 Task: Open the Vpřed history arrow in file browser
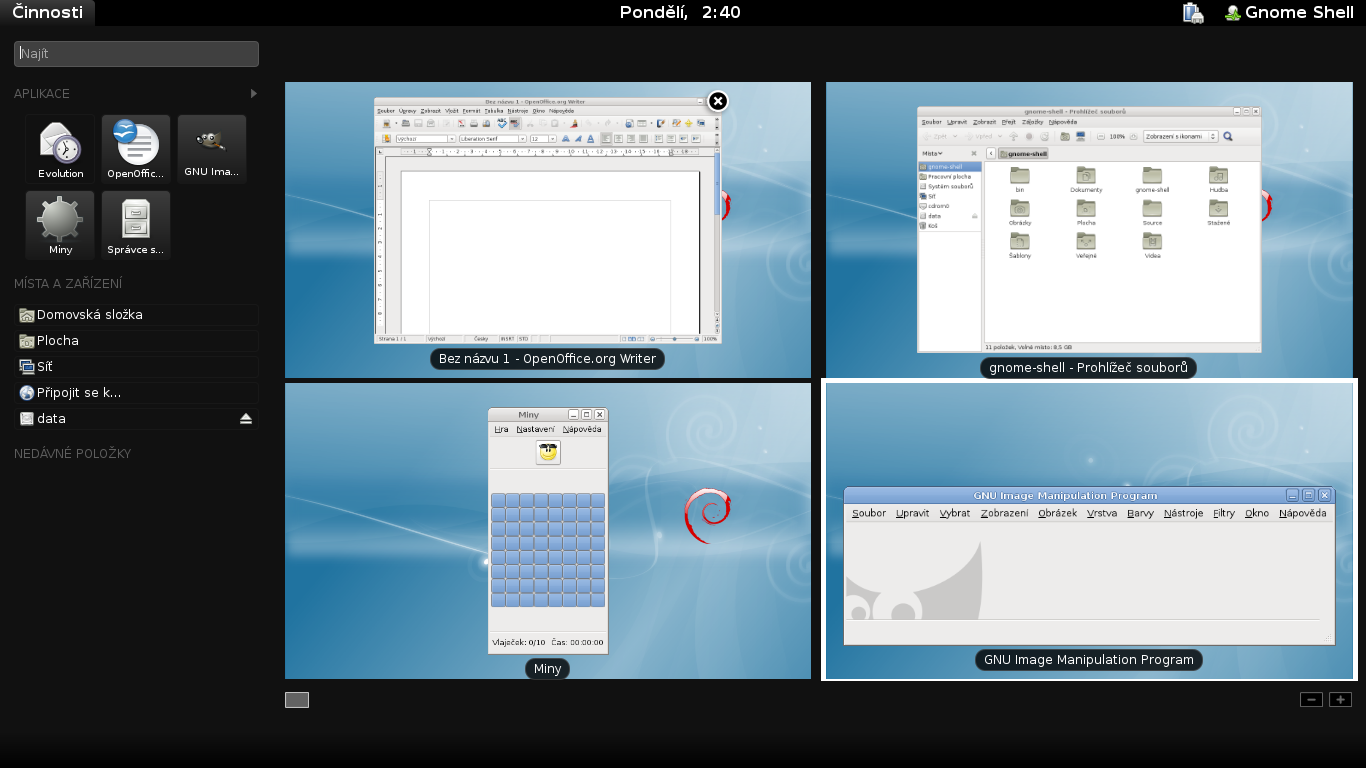coord(1000,136)
